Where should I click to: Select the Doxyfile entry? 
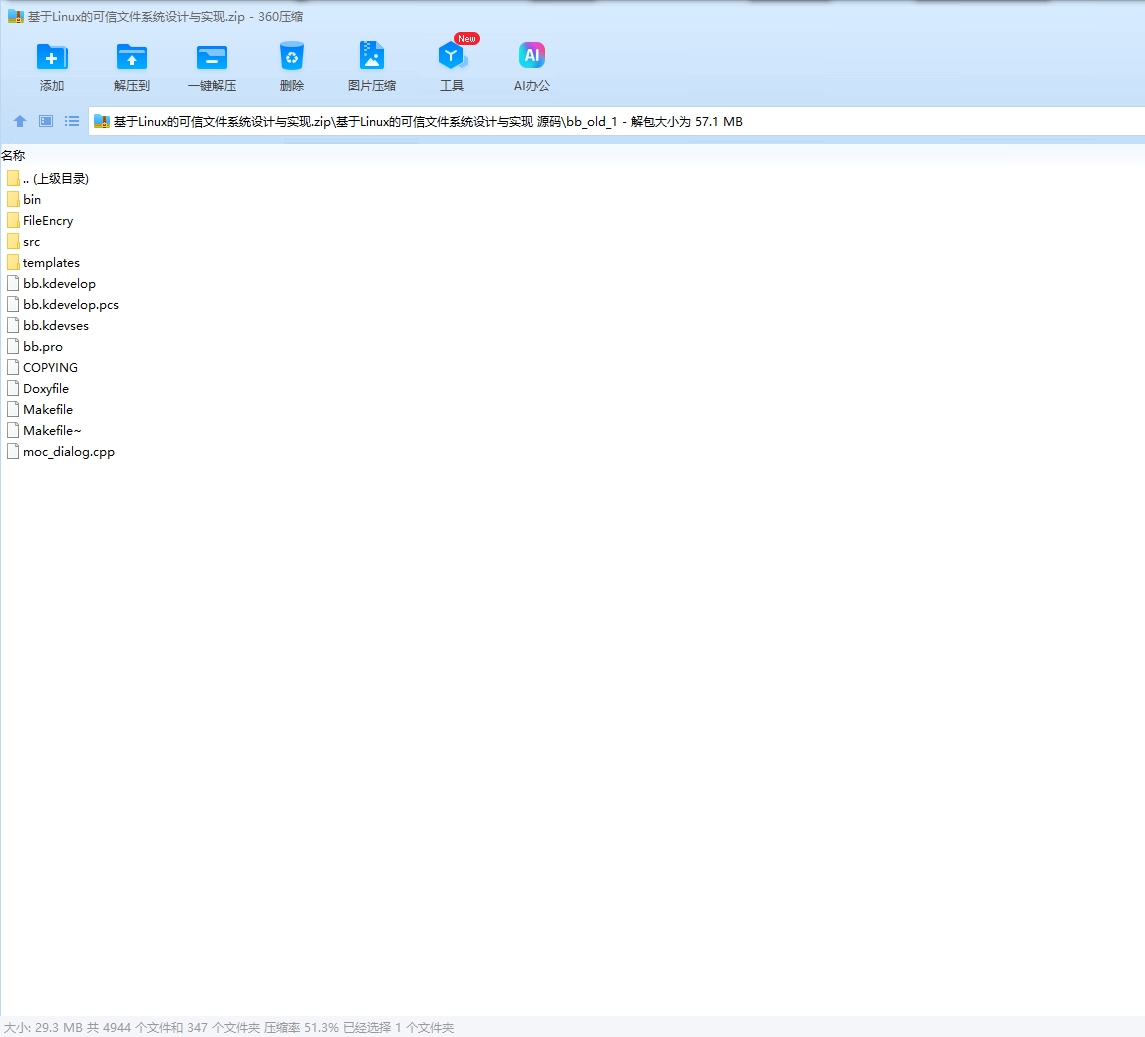tap(46, 389)
